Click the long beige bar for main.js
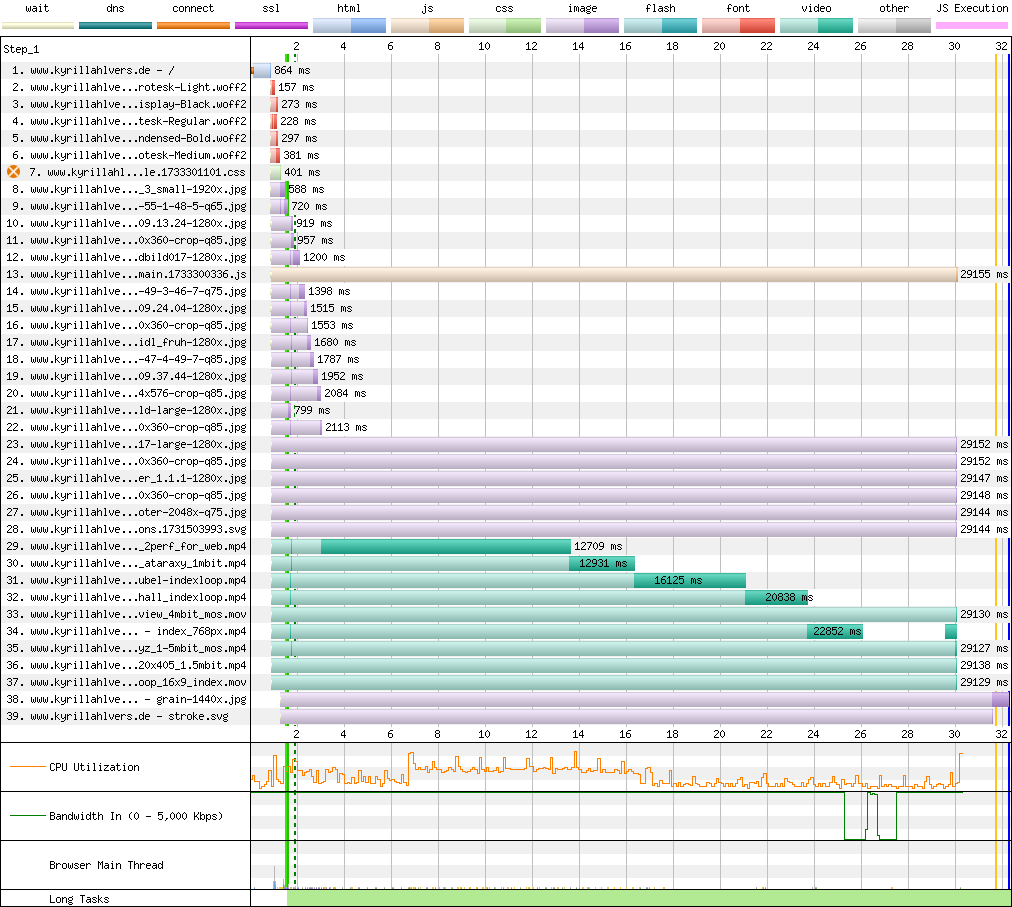Screen dimensions: 1012x907 pos(614,274)
